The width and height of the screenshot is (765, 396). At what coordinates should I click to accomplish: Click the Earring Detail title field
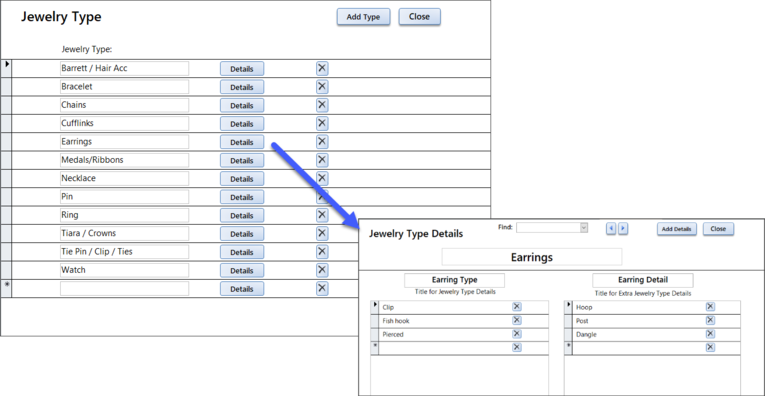[643, 280]
